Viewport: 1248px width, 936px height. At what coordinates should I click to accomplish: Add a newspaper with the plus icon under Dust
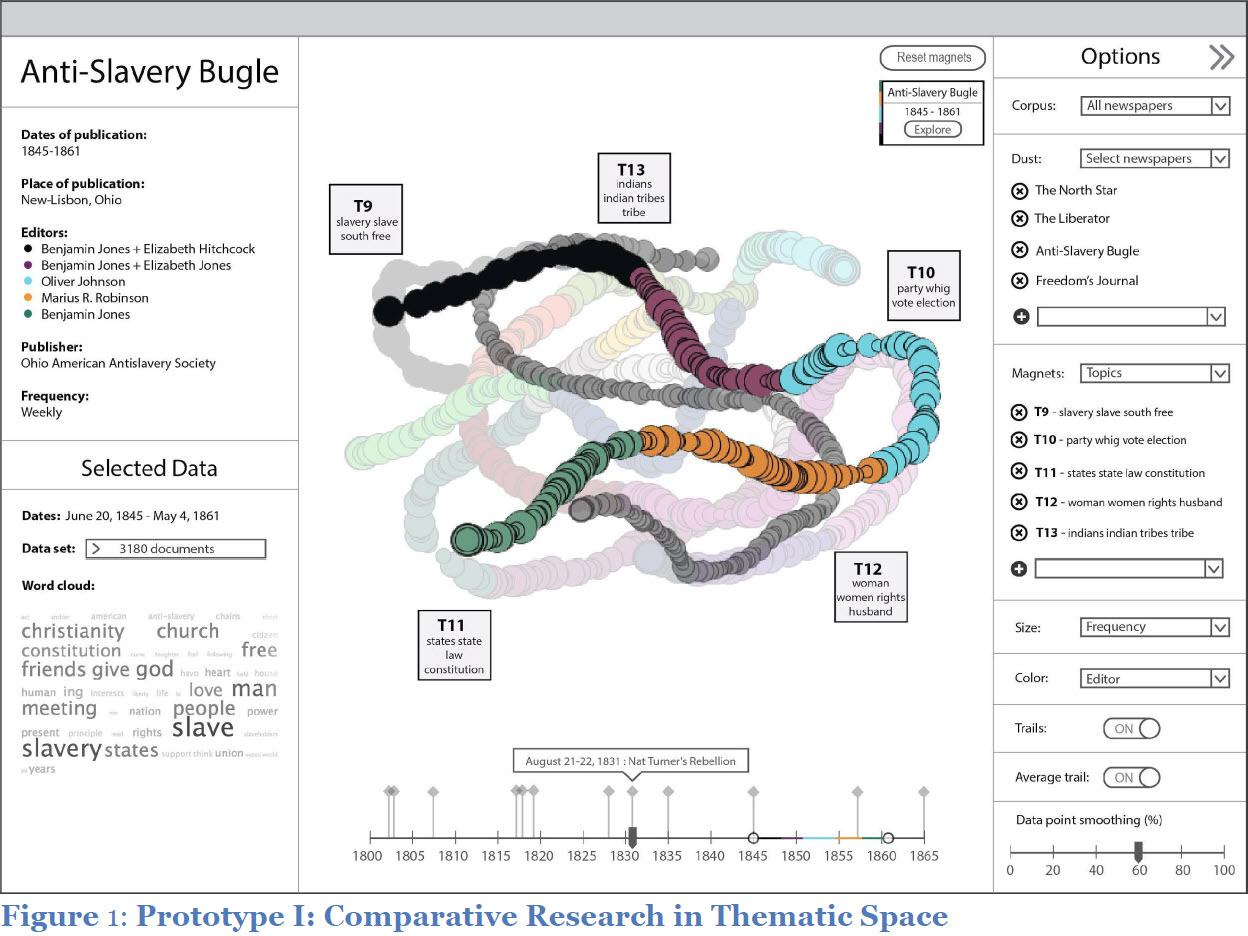(x=1021, y=317)
